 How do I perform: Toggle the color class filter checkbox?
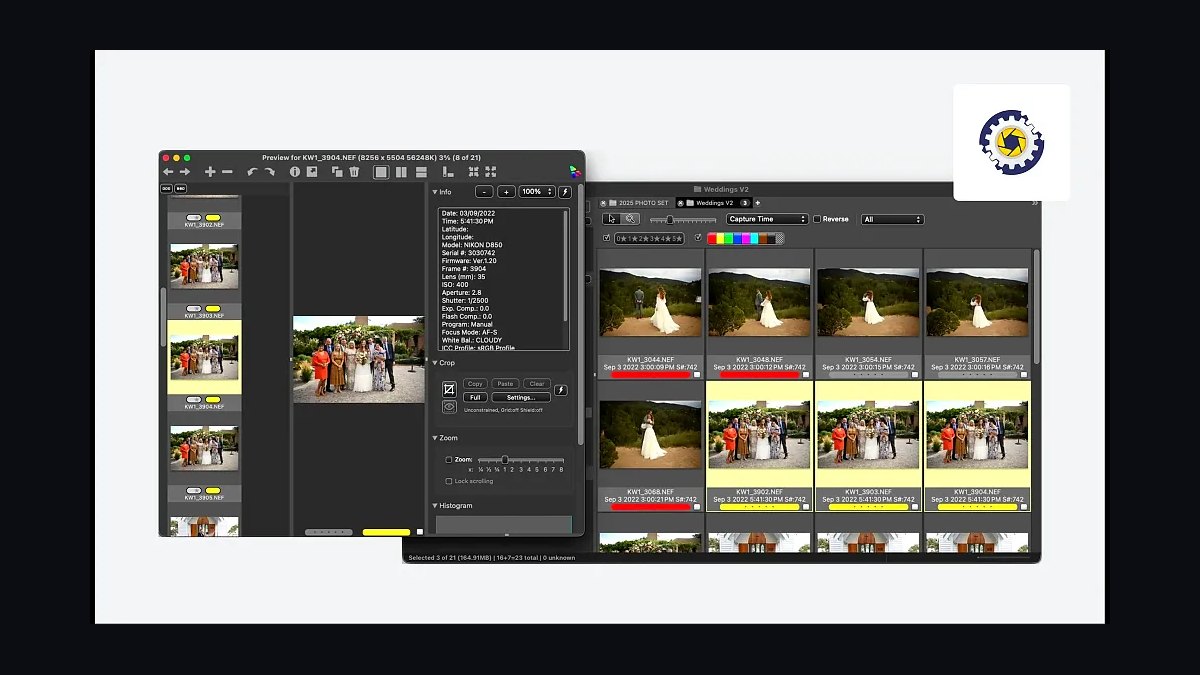coord(698,238)
